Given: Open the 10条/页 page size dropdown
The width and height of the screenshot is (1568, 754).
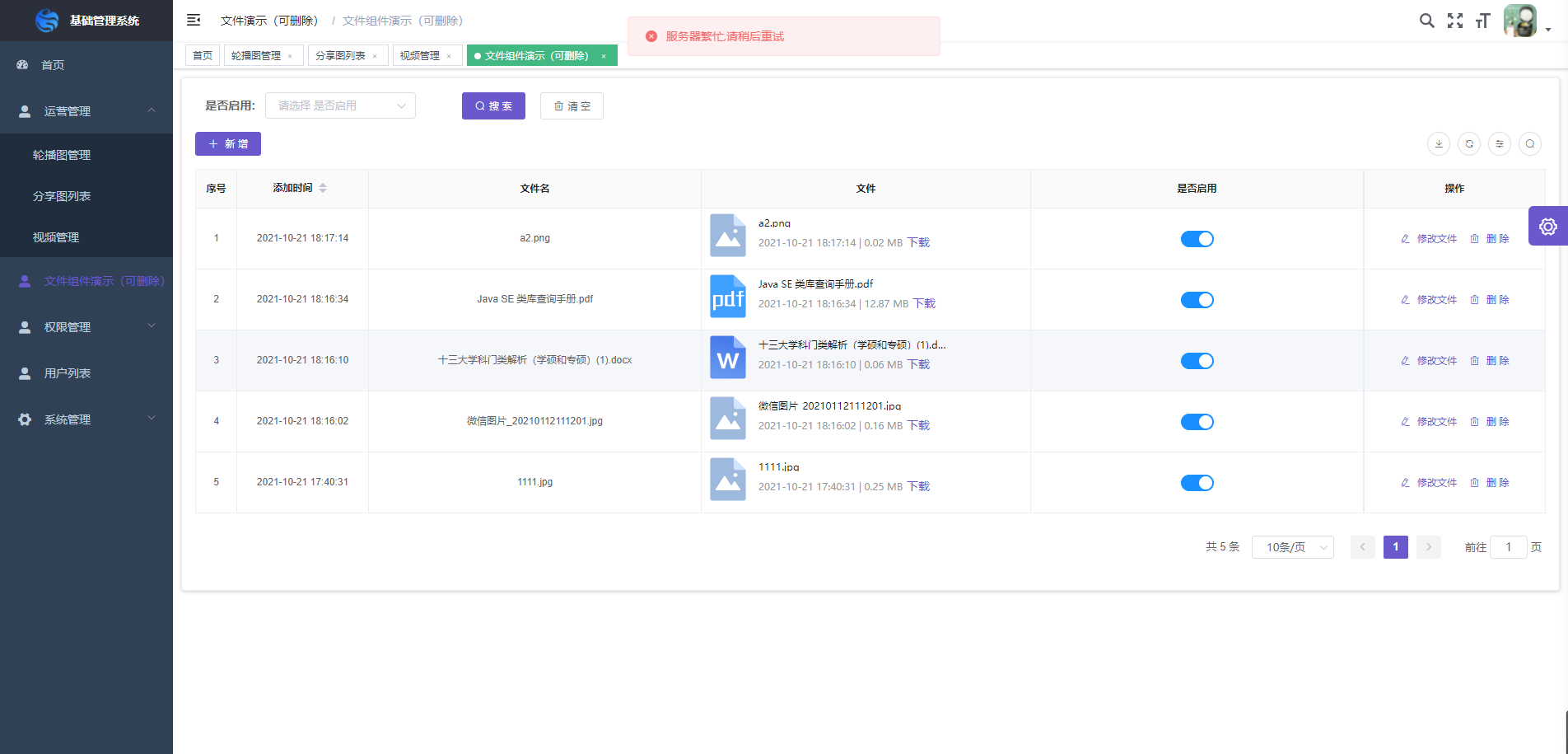Looking at the screenshot, I should click(1292, 547).
